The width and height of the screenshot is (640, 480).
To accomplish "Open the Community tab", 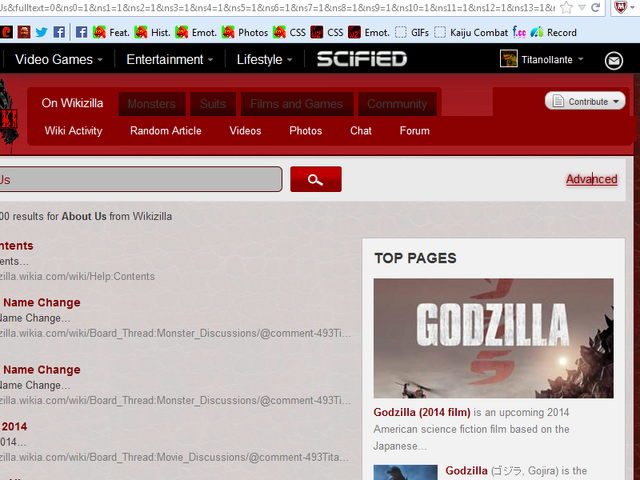I will [397, 104].
